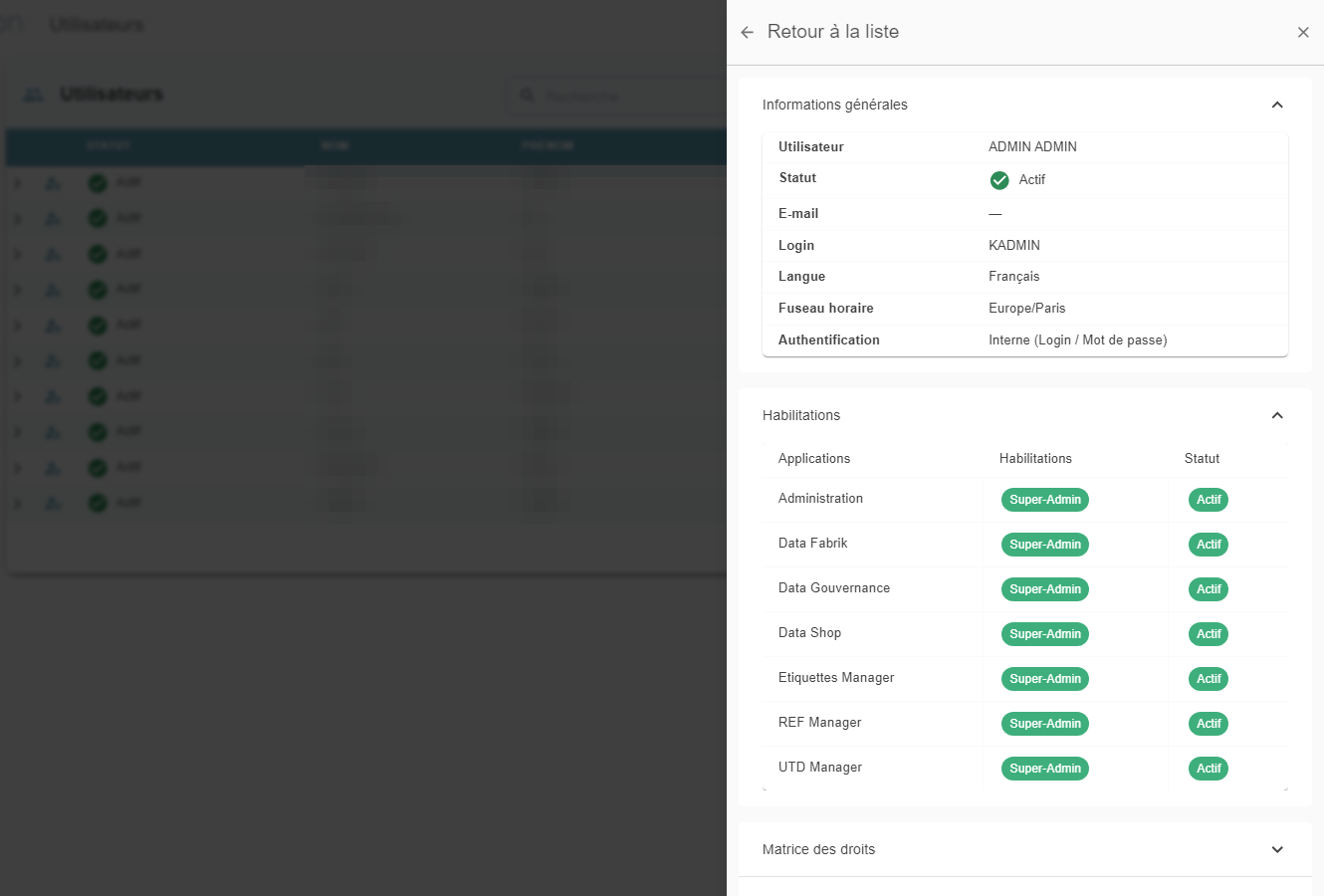
Task: Click the green Actif status check icon
Action: click(x=999, y=180)
